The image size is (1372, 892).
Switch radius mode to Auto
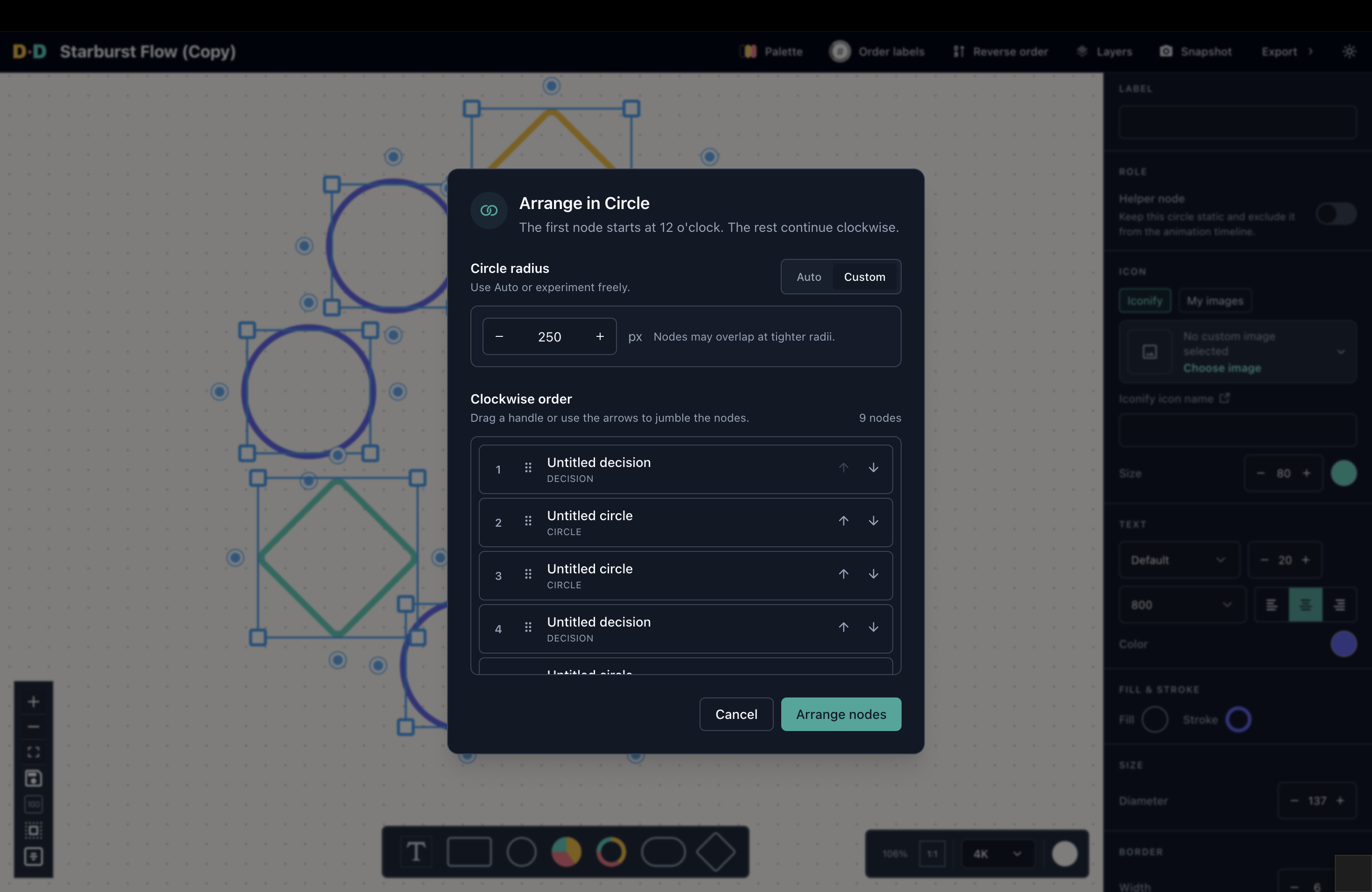[808, 277]
